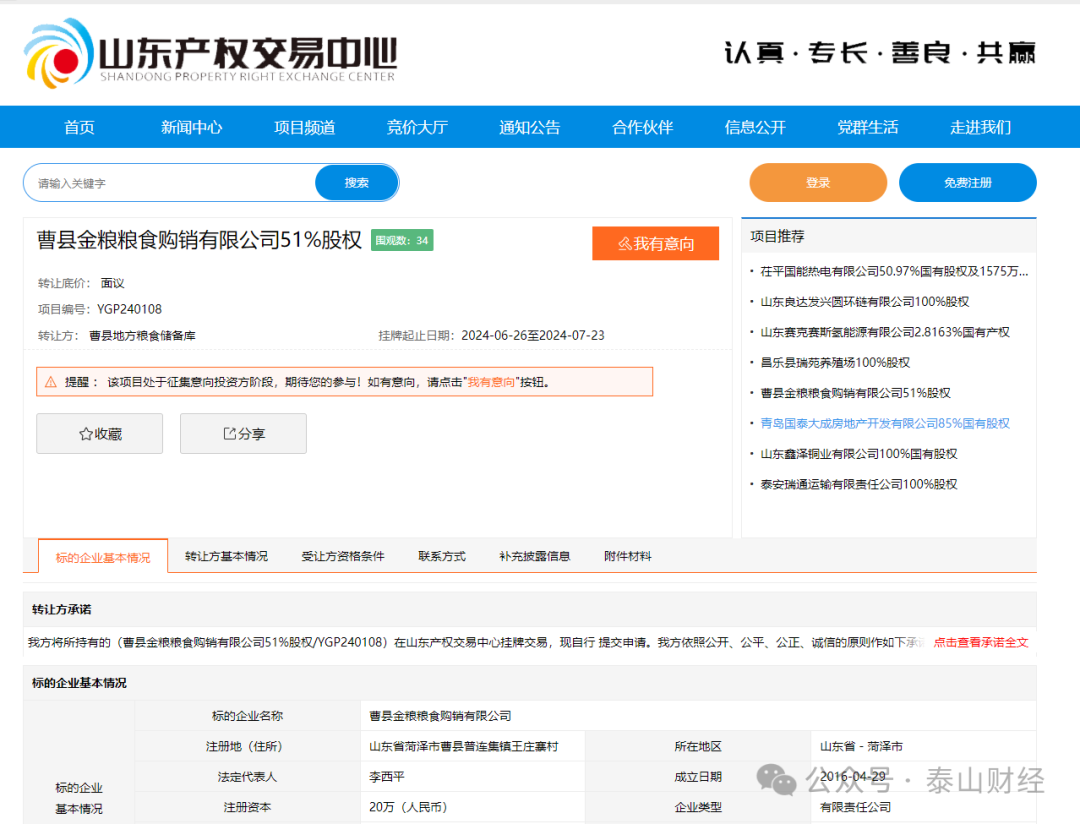Click the 收藏 star icon
1080x824 pixels.
coord(86,433)
